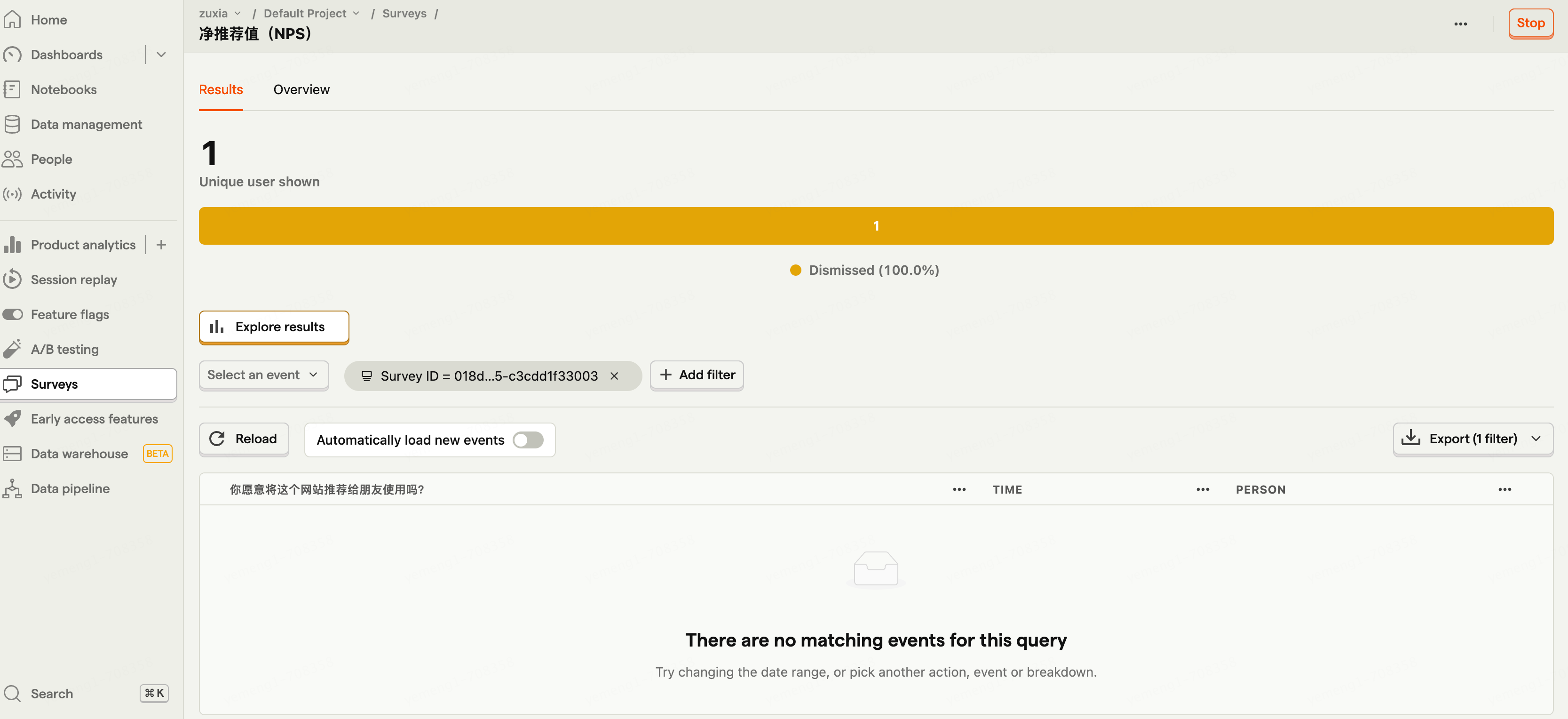Viewport: 1568px width, 719px height.
Task: Enable Automatically load new events toggle
Action: (528, 439)
